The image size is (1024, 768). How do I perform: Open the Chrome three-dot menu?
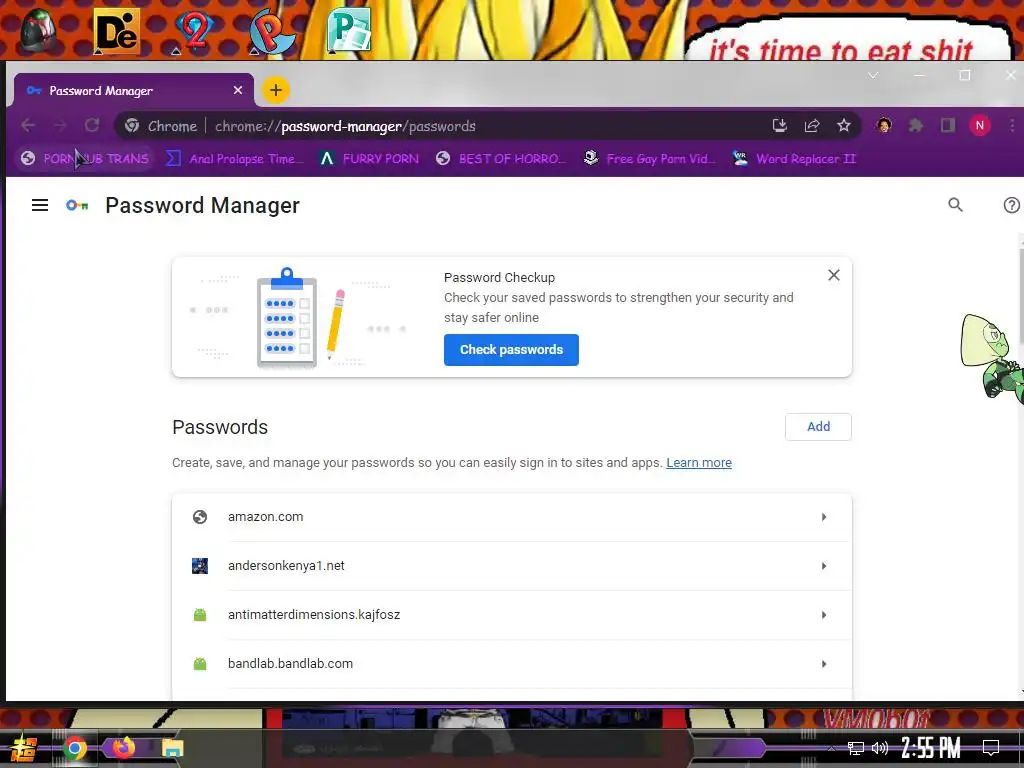(1012, 125)
